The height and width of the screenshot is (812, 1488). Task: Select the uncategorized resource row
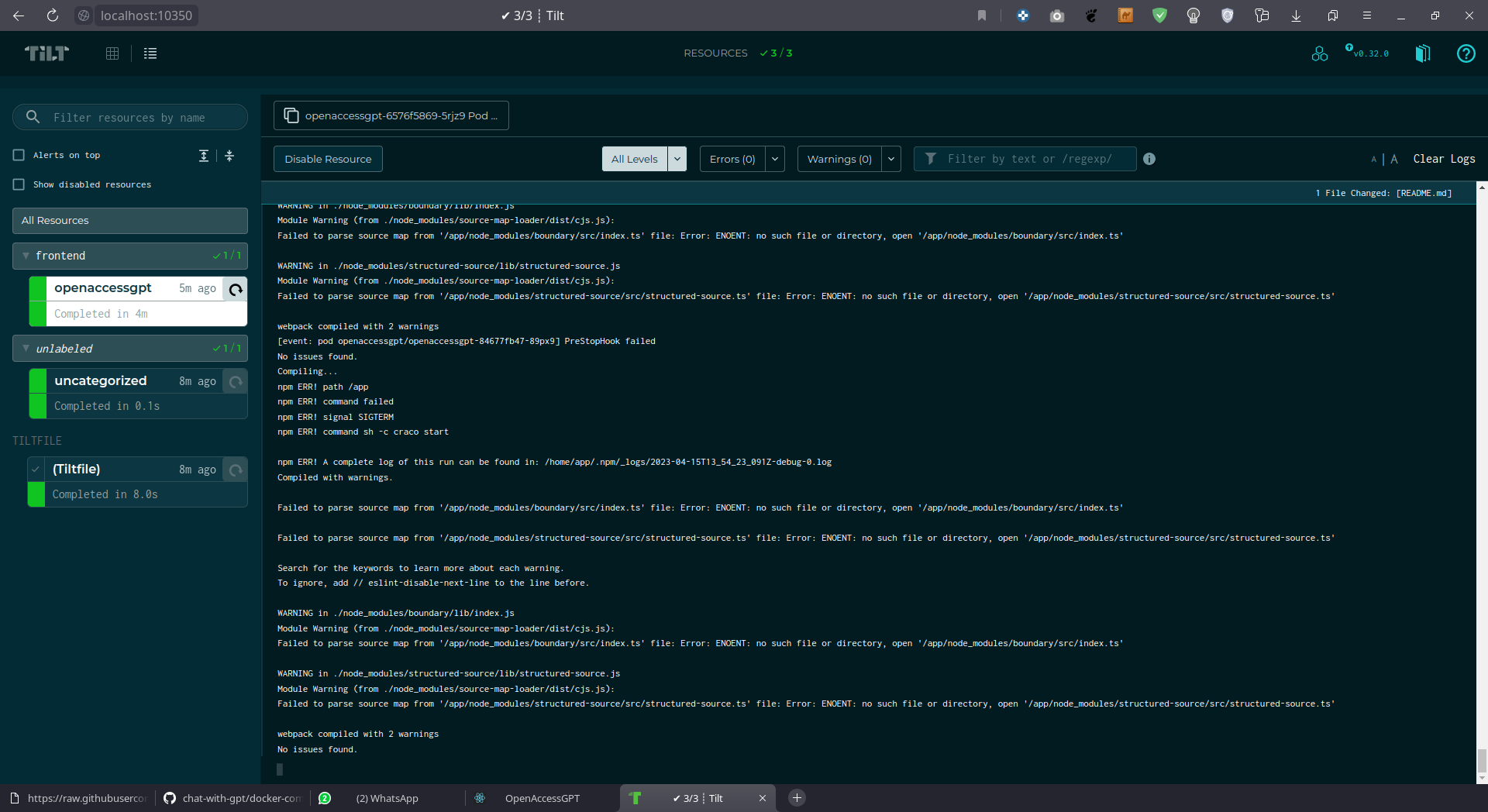click(x=138, y=394)
